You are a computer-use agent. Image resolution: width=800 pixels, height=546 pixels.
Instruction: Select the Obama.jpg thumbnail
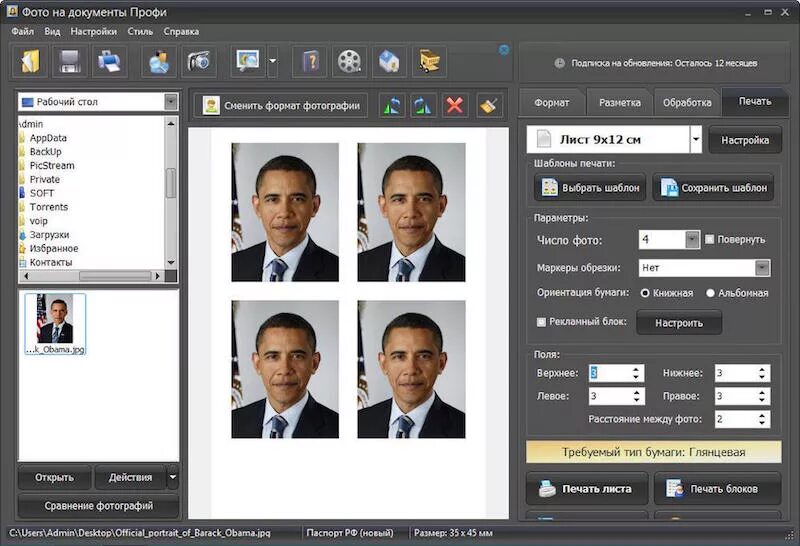pyautogui.click(x=56, y=324)
